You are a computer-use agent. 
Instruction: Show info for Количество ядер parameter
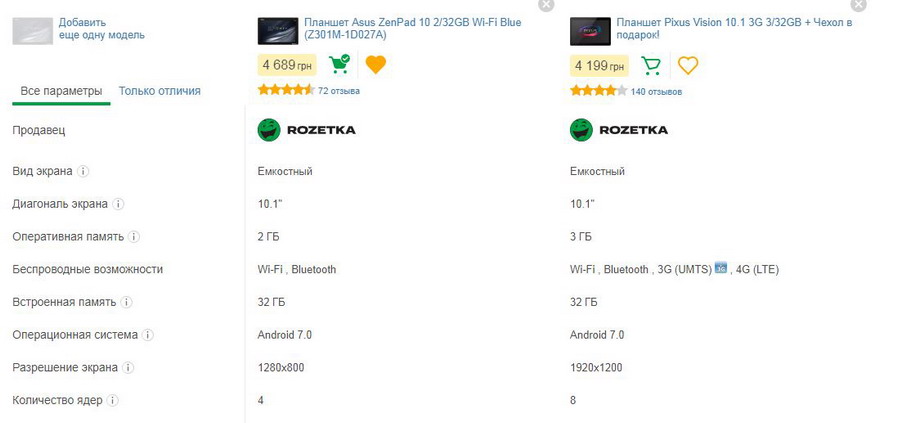pyautogui.click(x=113, y=401)
